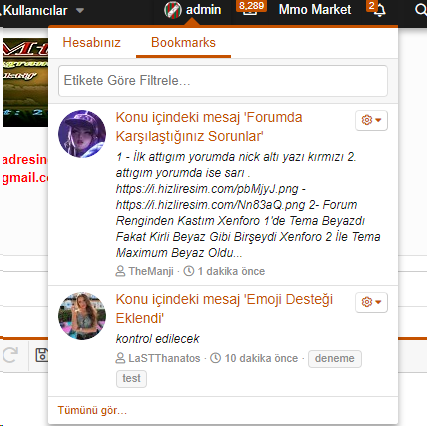Click the save draft floppy icon
427x426 pixels.
coord(42,355)
